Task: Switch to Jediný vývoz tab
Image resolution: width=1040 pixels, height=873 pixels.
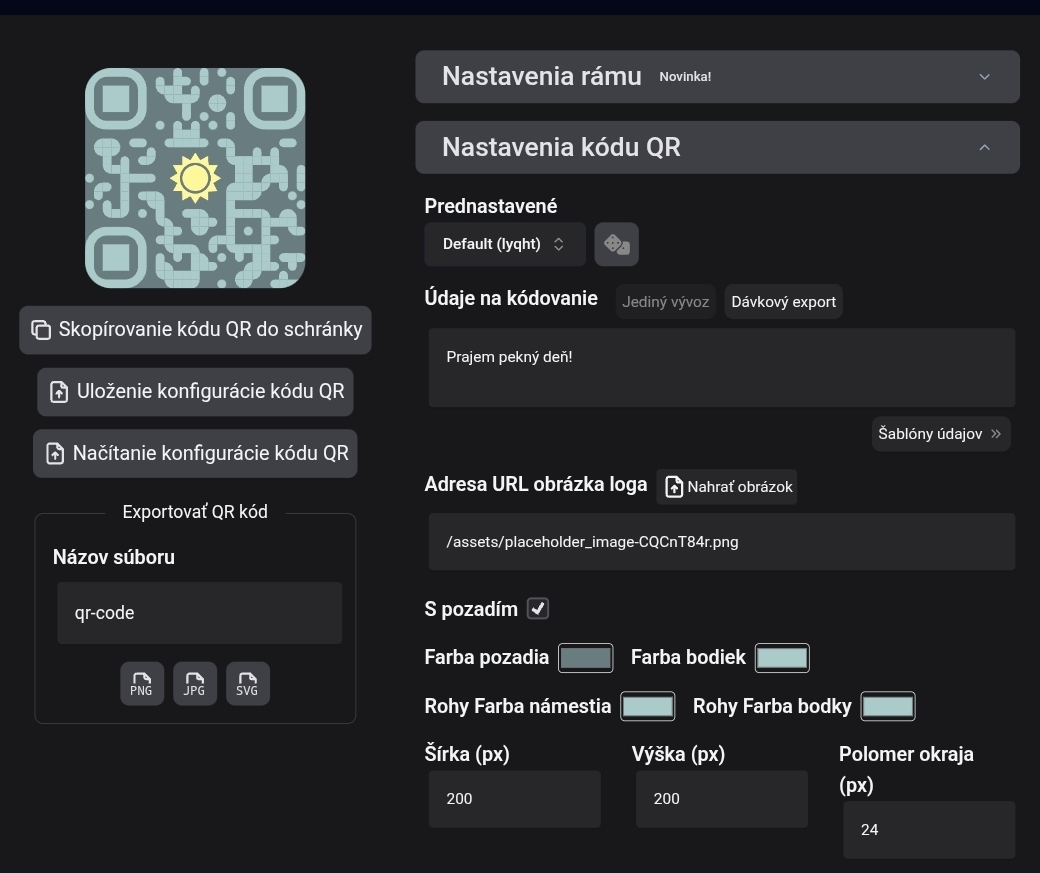Action: coord(665,302)
